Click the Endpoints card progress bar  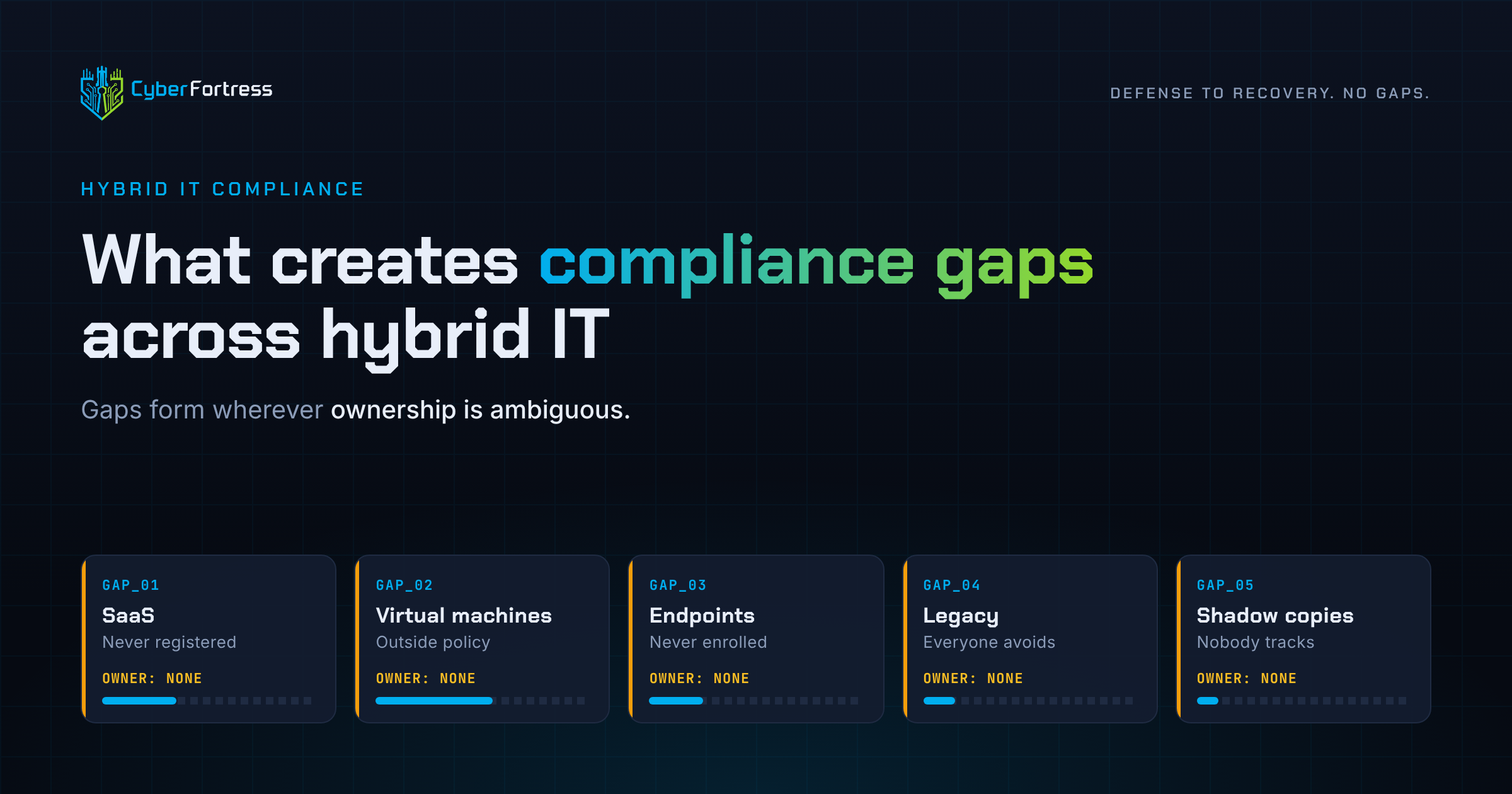click(754, 701)
